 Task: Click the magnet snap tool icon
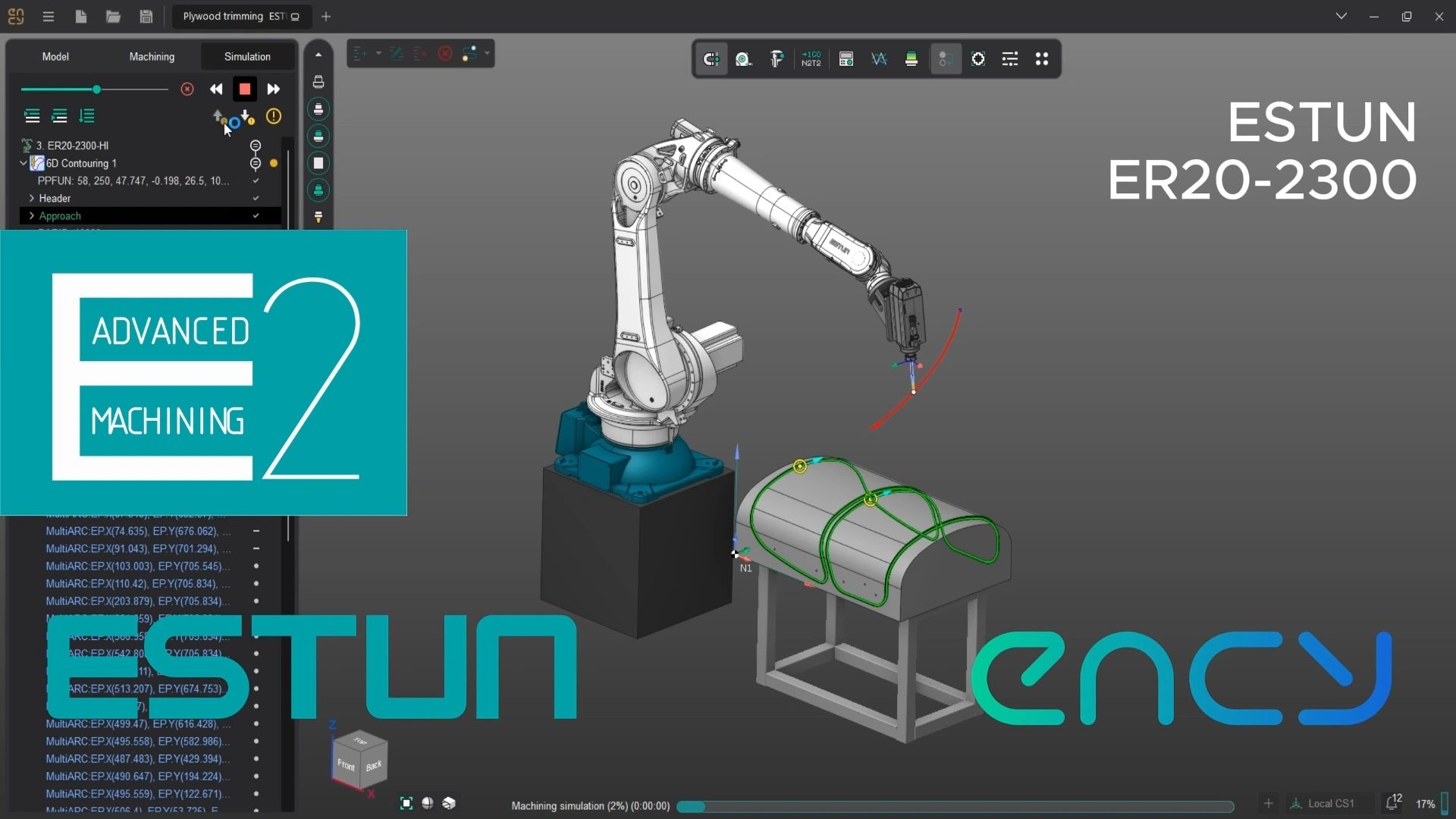(x=711, y=59)
